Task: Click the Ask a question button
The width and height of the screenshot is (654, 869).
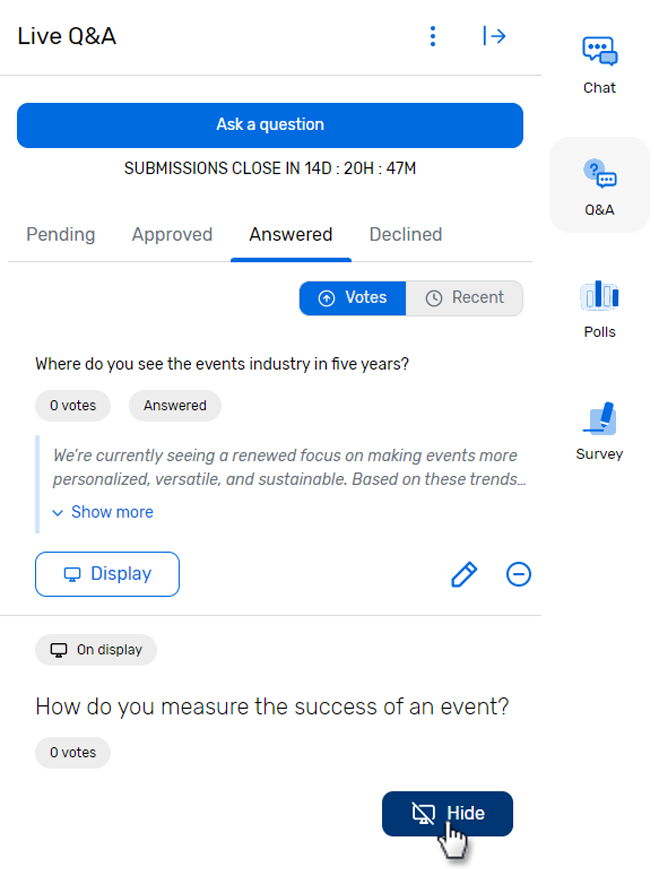Action: (270, 125)
